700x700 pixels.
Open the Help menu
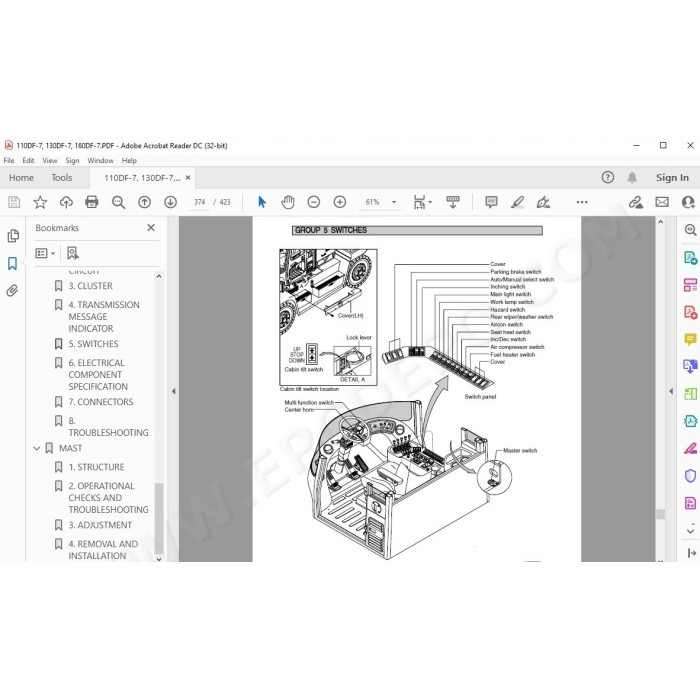pos(129,160)
